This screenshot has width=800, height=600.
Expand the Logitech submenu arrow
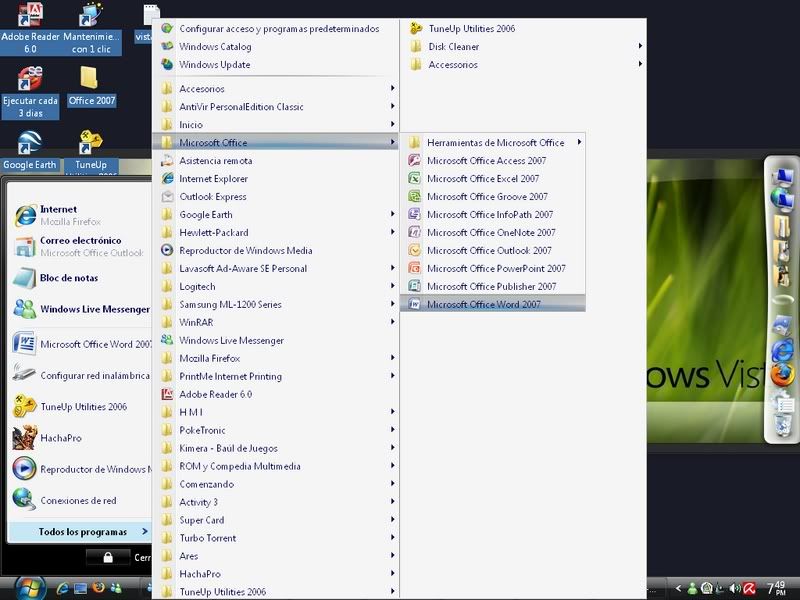pos(392,286)
